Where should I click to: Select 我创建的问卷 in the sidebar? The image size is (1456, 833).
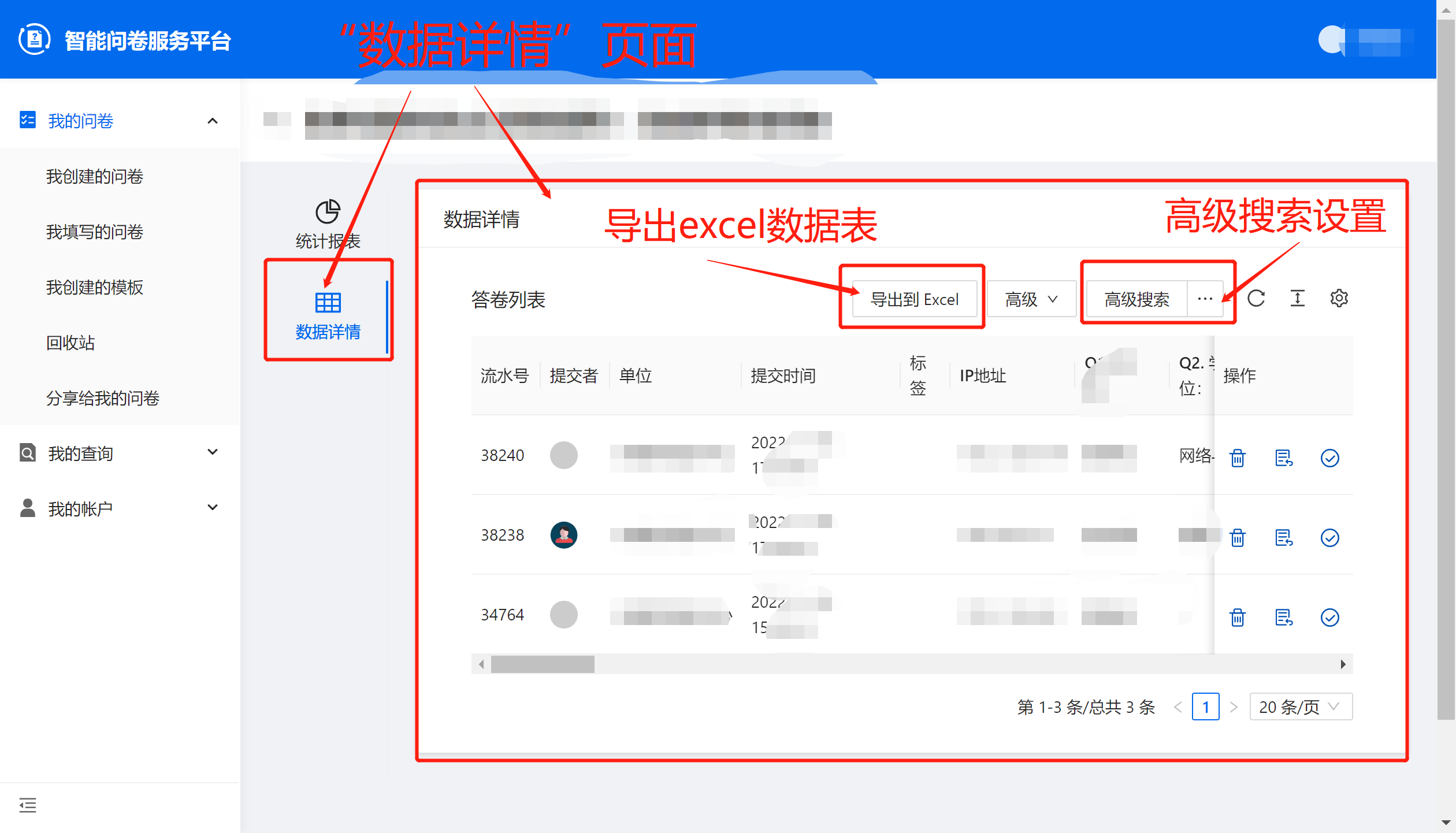[95, 176]
